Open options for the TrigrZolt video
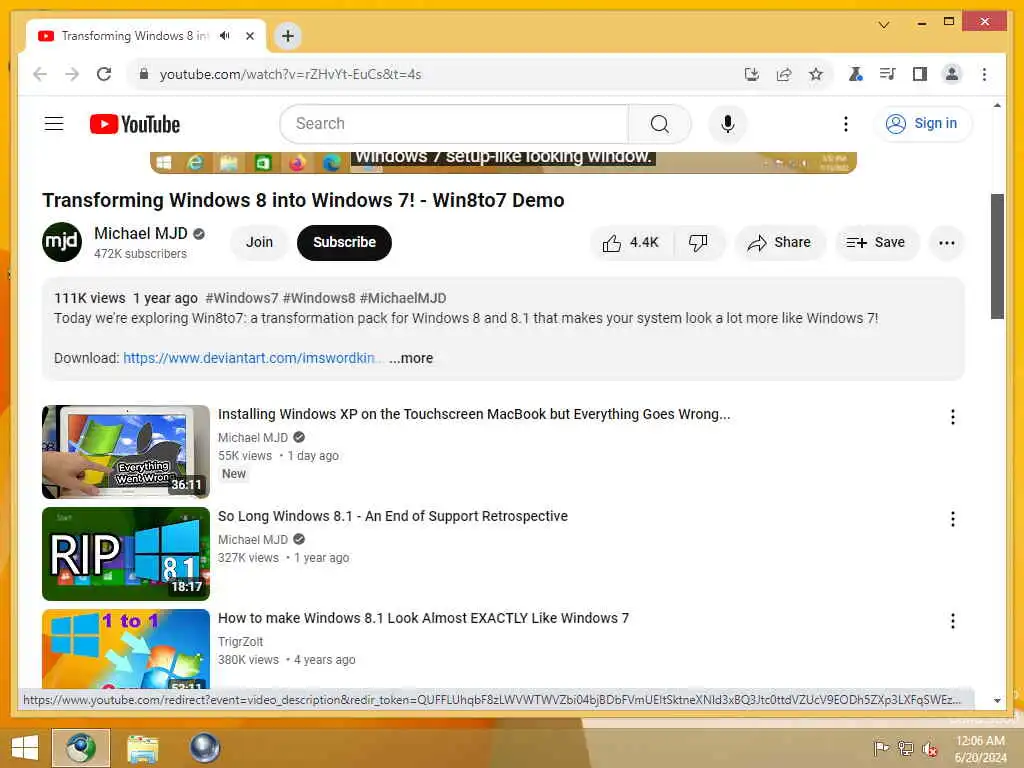 coord(953,620)
